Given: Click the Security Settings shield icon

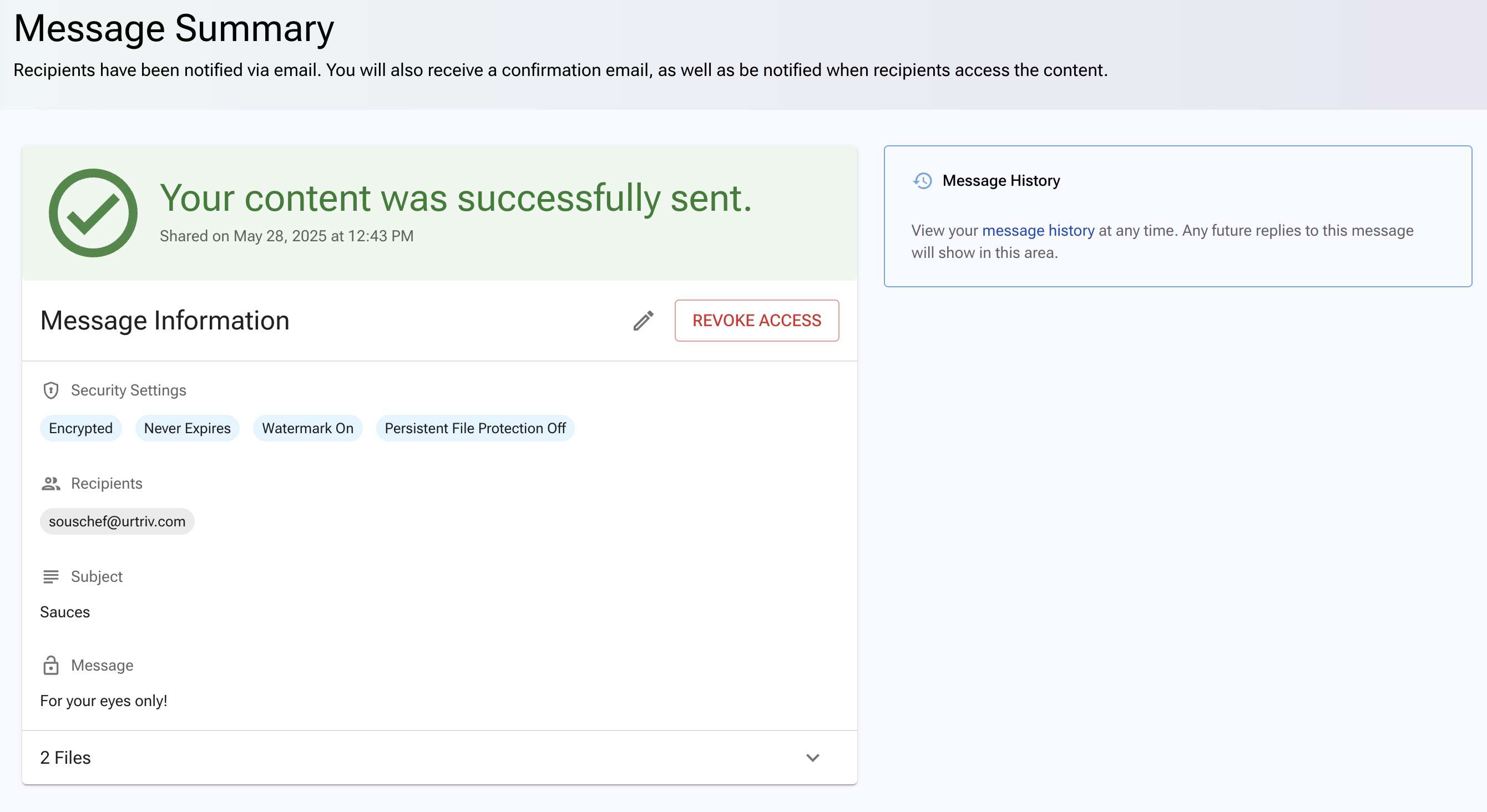Looking at the screenshot, I should click(x=51, y=390).
